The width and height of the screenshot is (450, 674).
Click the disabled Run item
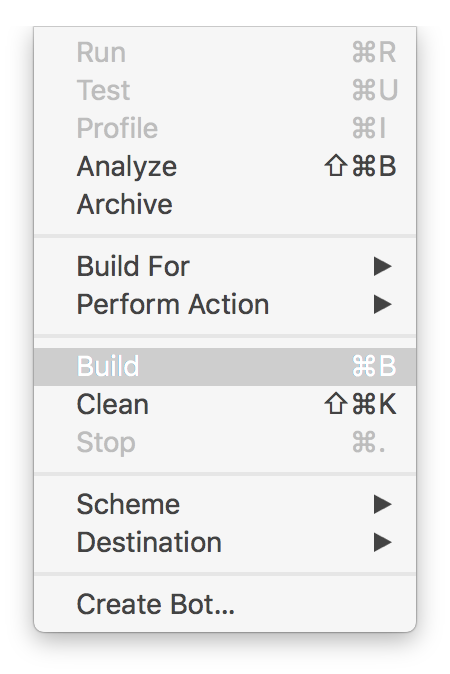(225, 52)
